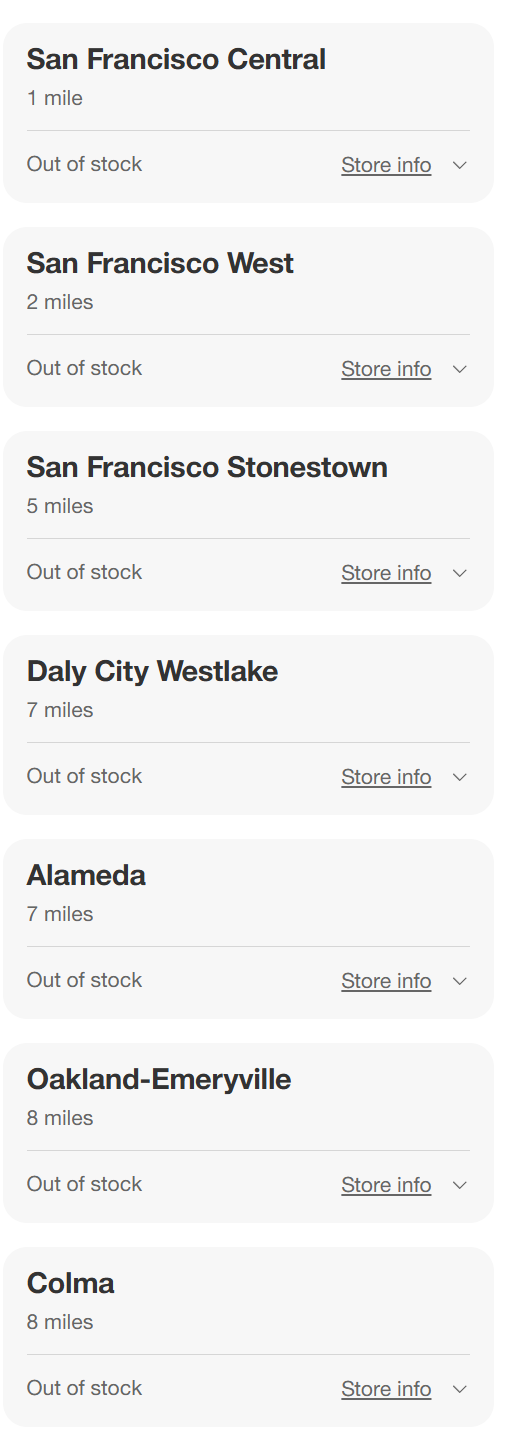Select the Colma store heading
Image resolution: width=513 pixels, height=1443 pixels.
[x=70, y=1284]
